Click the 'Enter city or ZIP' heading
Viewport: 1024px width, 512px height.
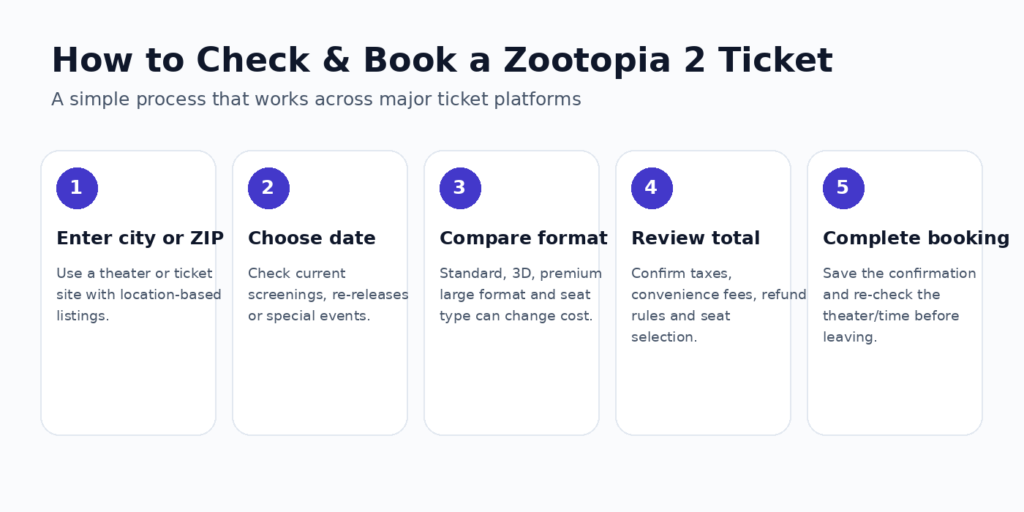[x=140, y=238]
